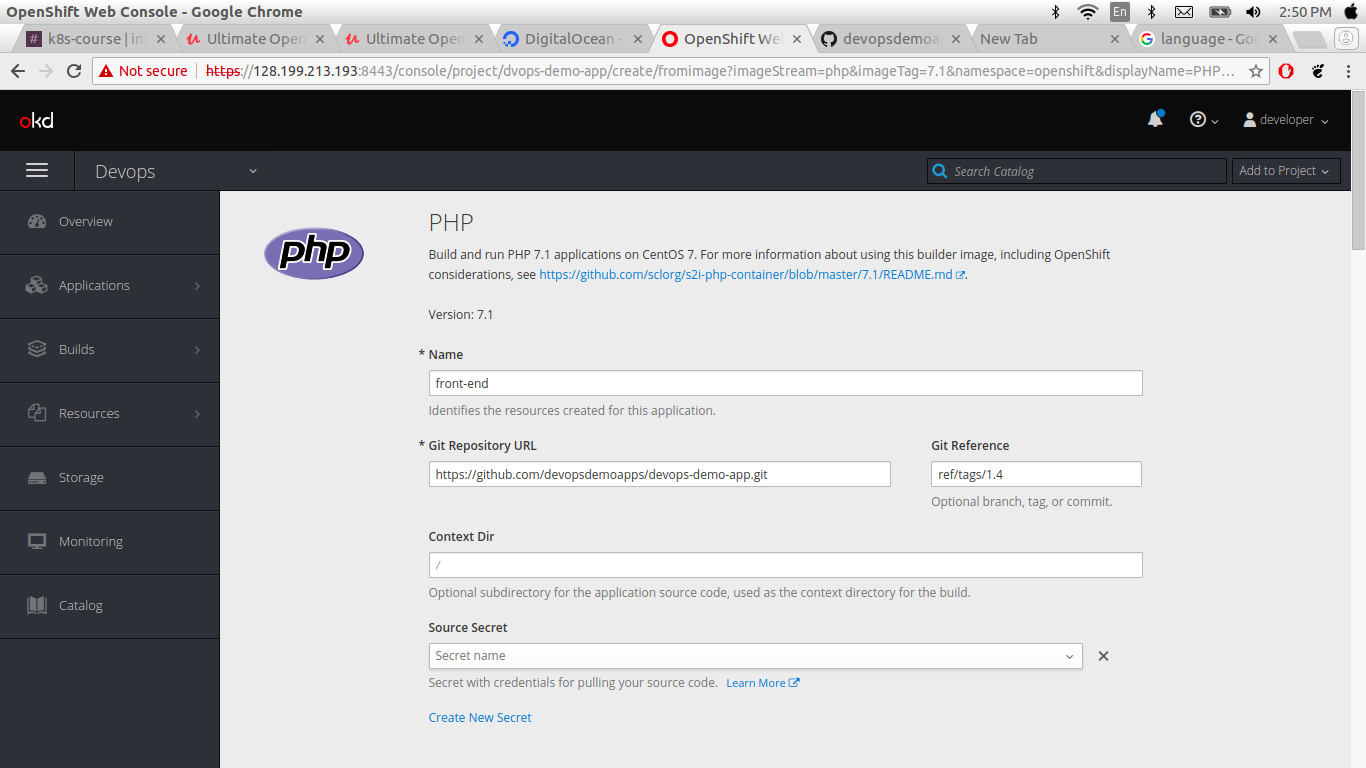
Task: Go to Storage in sidebar
Action: 109,478
